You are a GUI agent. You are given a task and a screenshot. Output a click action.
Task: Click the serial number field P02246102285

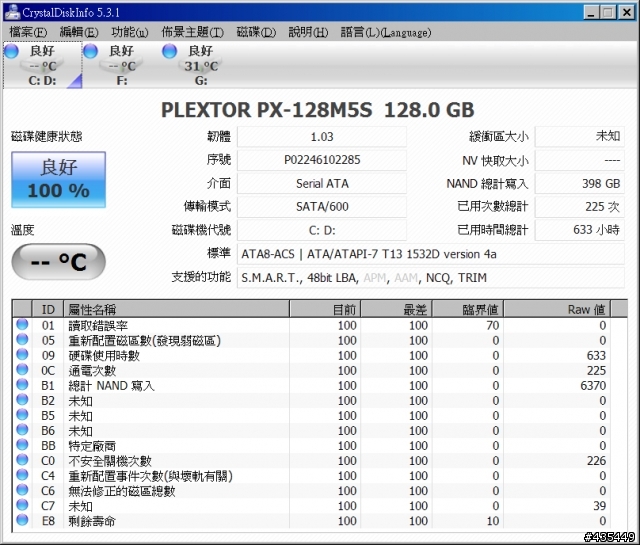pos(322,160)
